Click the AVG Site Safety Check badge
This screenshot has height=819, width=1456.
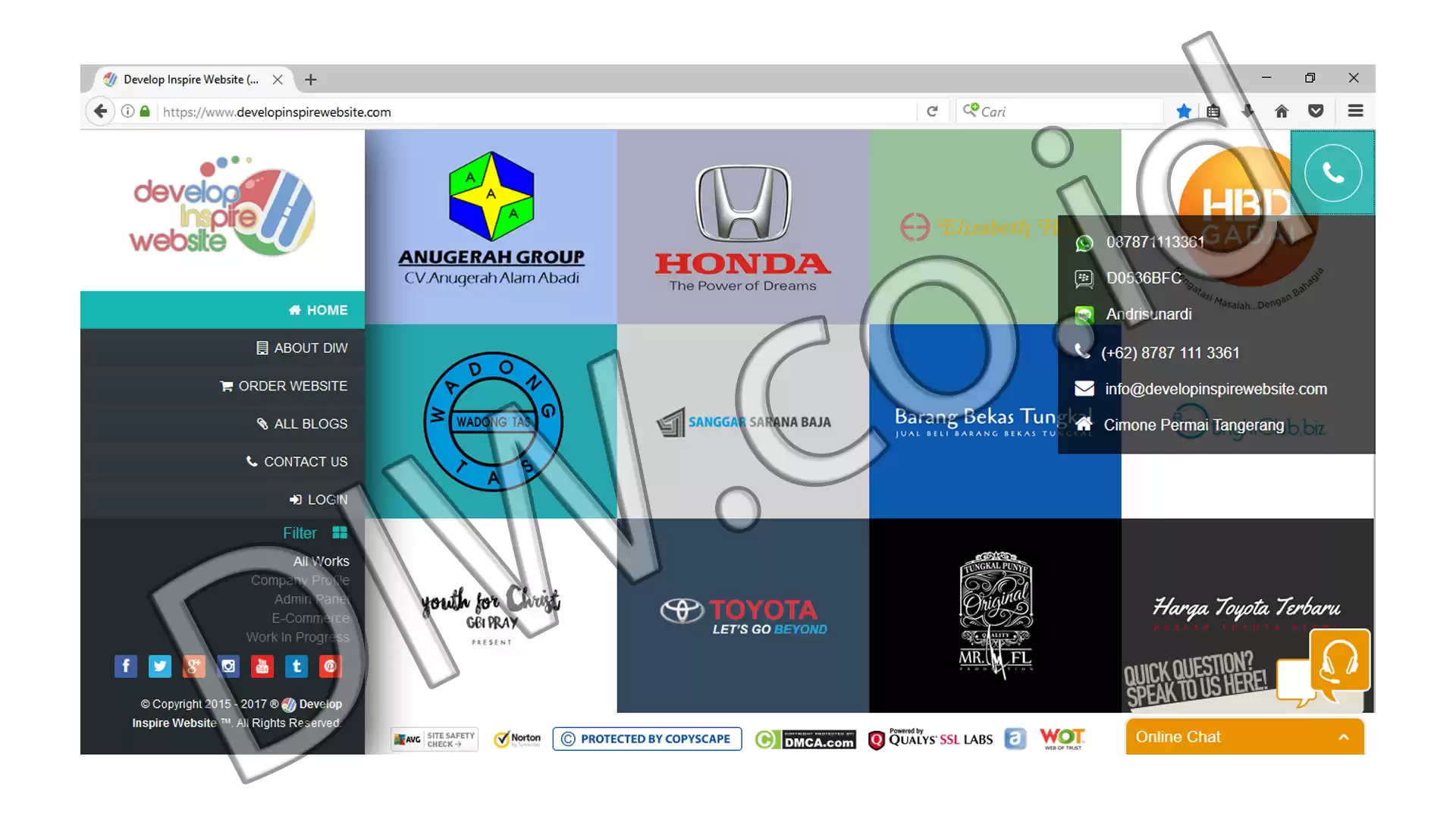(x=435, y=739)
